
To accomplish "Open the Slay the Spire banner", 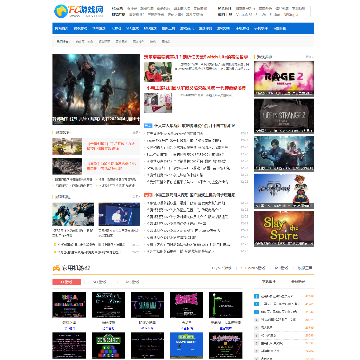I will coord(284,229).
